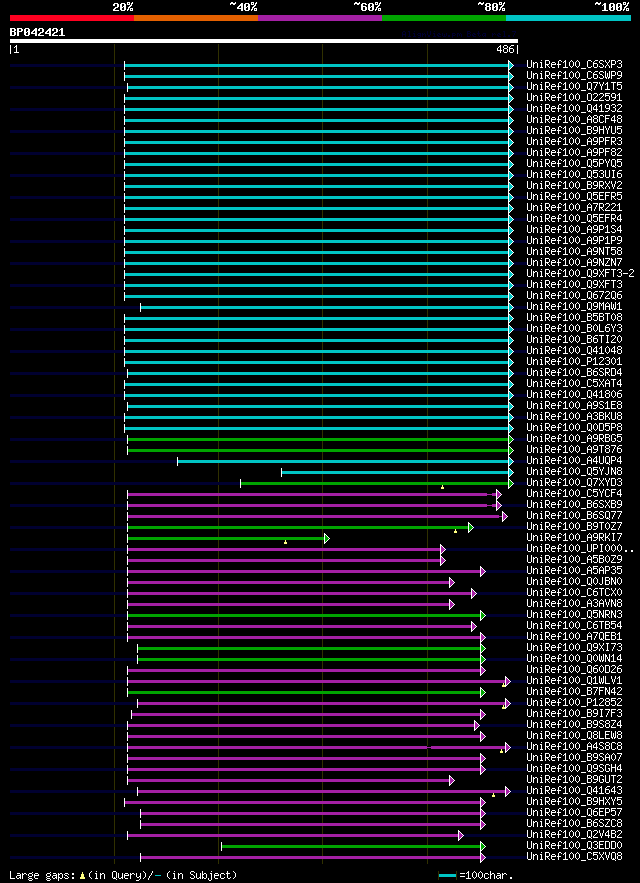Click the green alignment bar for A9RBG5
The height and width of the screenshot is (883, 640).
coord(319,439)
